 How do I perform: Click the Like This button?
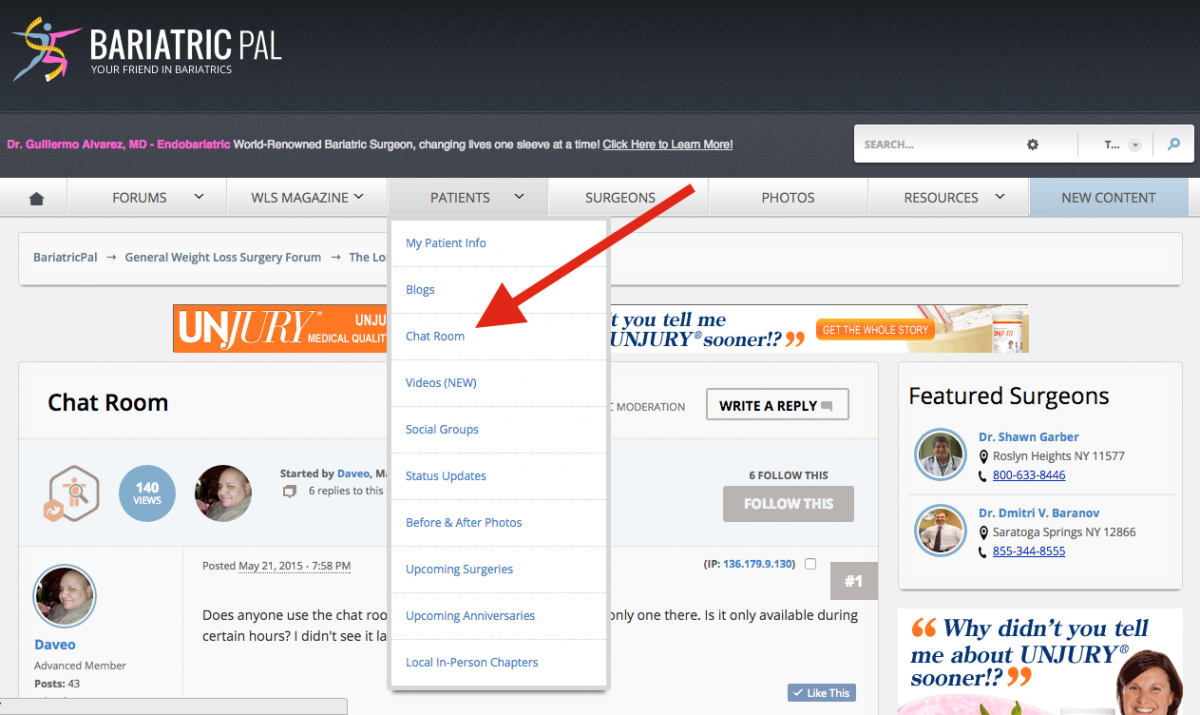(821, 692)
